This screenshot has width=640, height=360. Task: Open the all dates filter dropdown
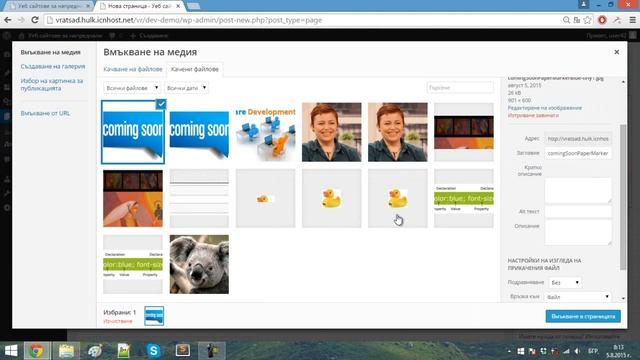pyautogui.click(x=187, y=88)
